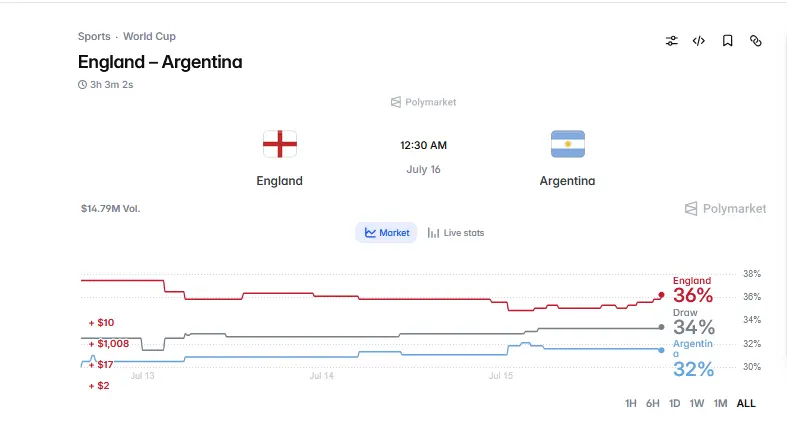Click the England 36% line endpoint
787x421 pixels.
(662, 295)
